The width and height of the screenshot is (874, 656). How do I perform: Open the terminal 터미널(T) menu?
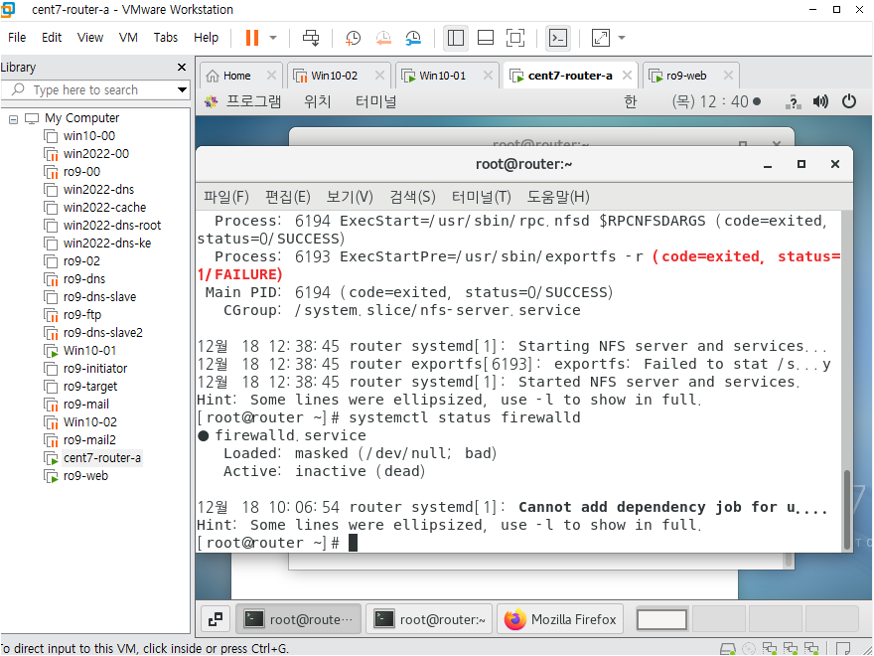481,197
